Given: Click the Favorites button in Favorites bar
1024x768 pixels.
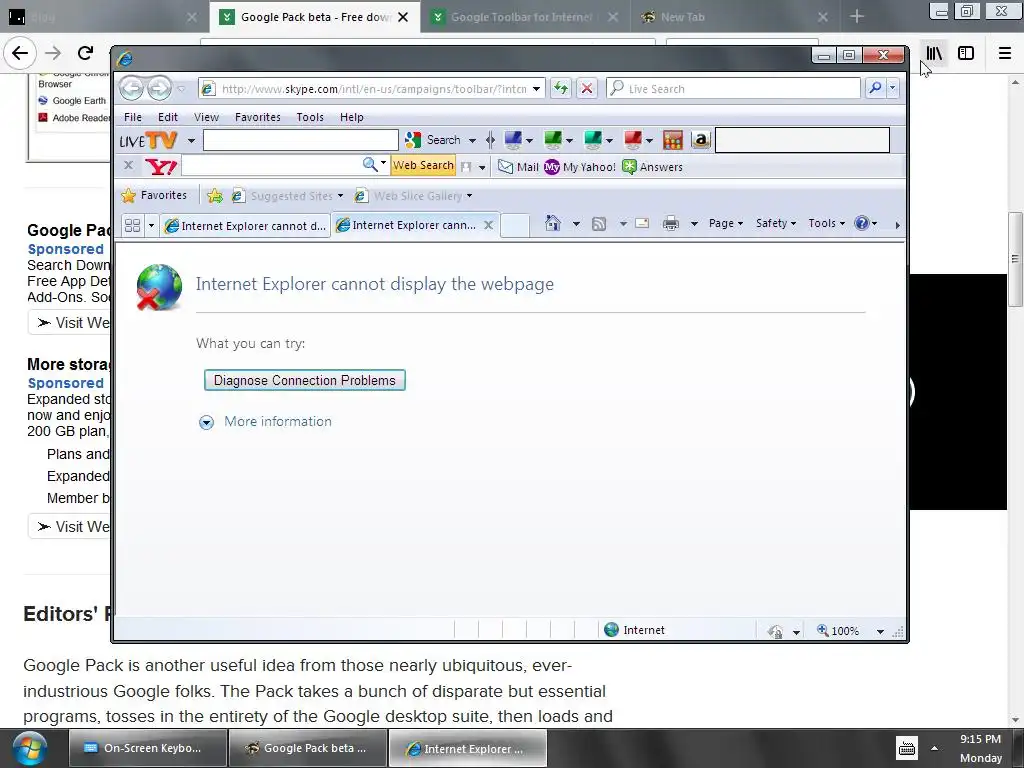Looking at the screenshot, I should [x=155, y=195].
